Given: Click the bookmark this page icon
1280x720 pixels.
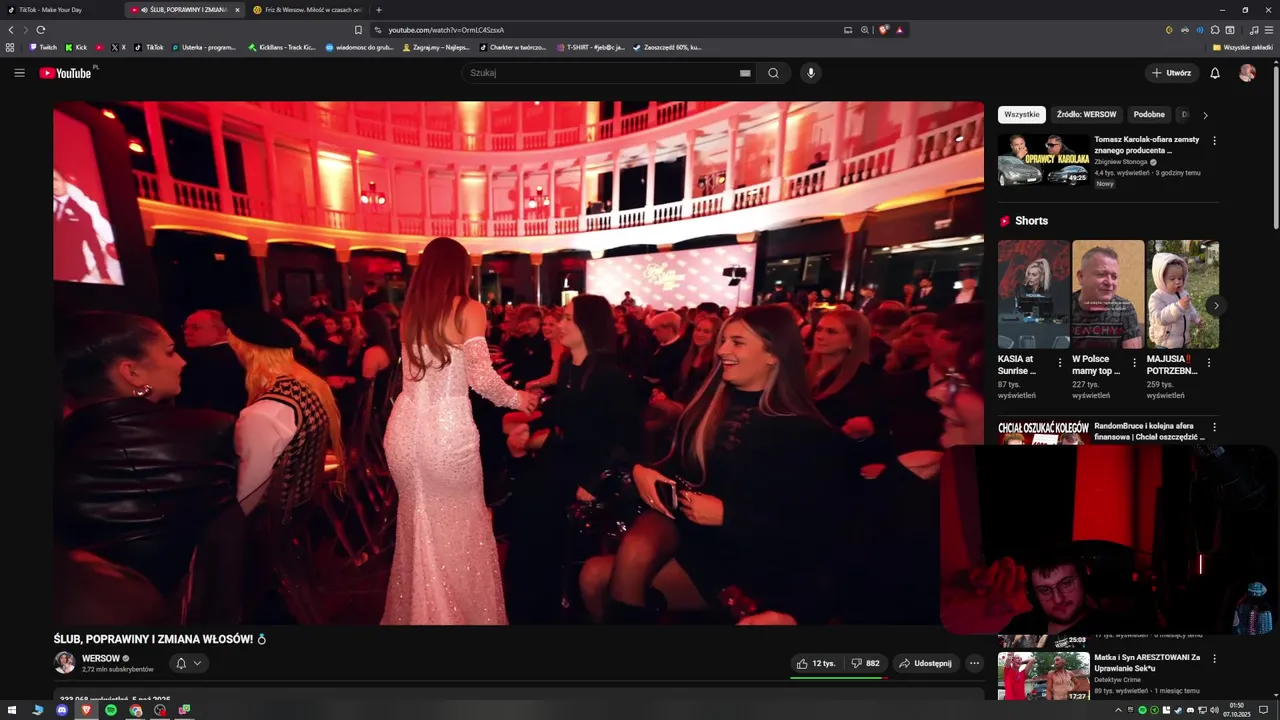Looking at the screenshot, I should tap(359, 30).
